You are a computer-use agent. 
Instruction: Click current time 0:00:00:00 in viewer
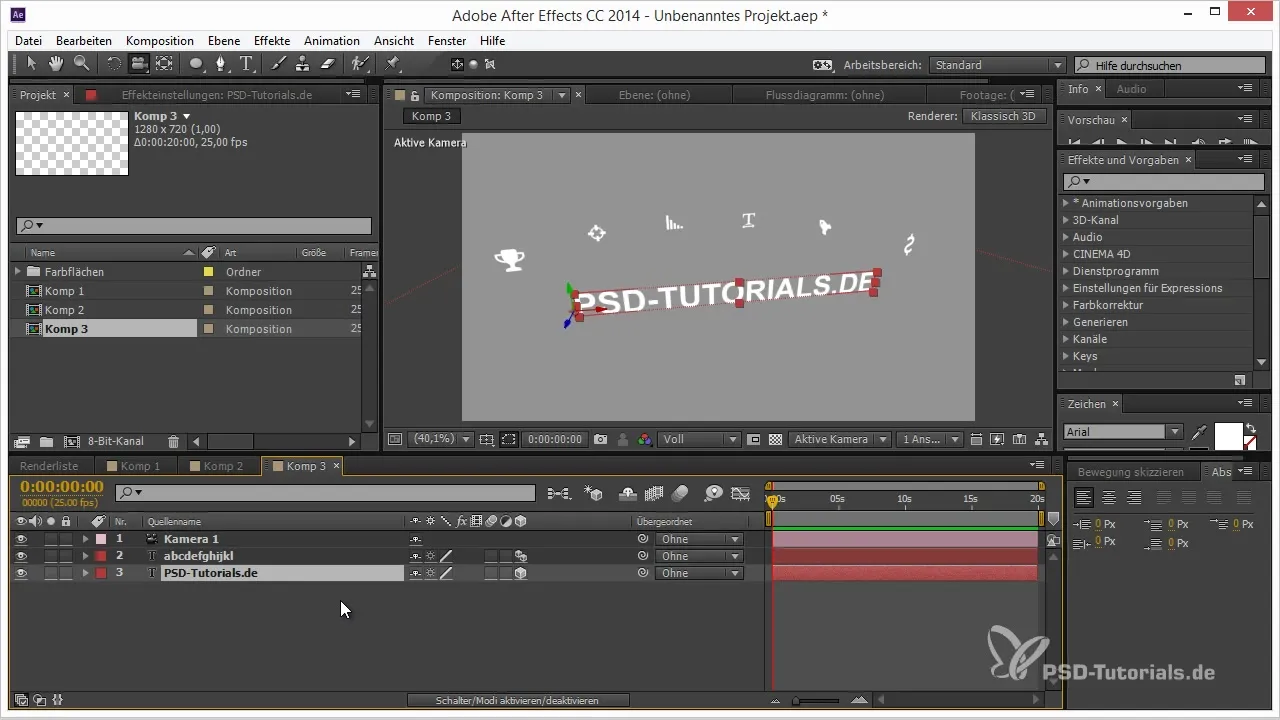555,439
